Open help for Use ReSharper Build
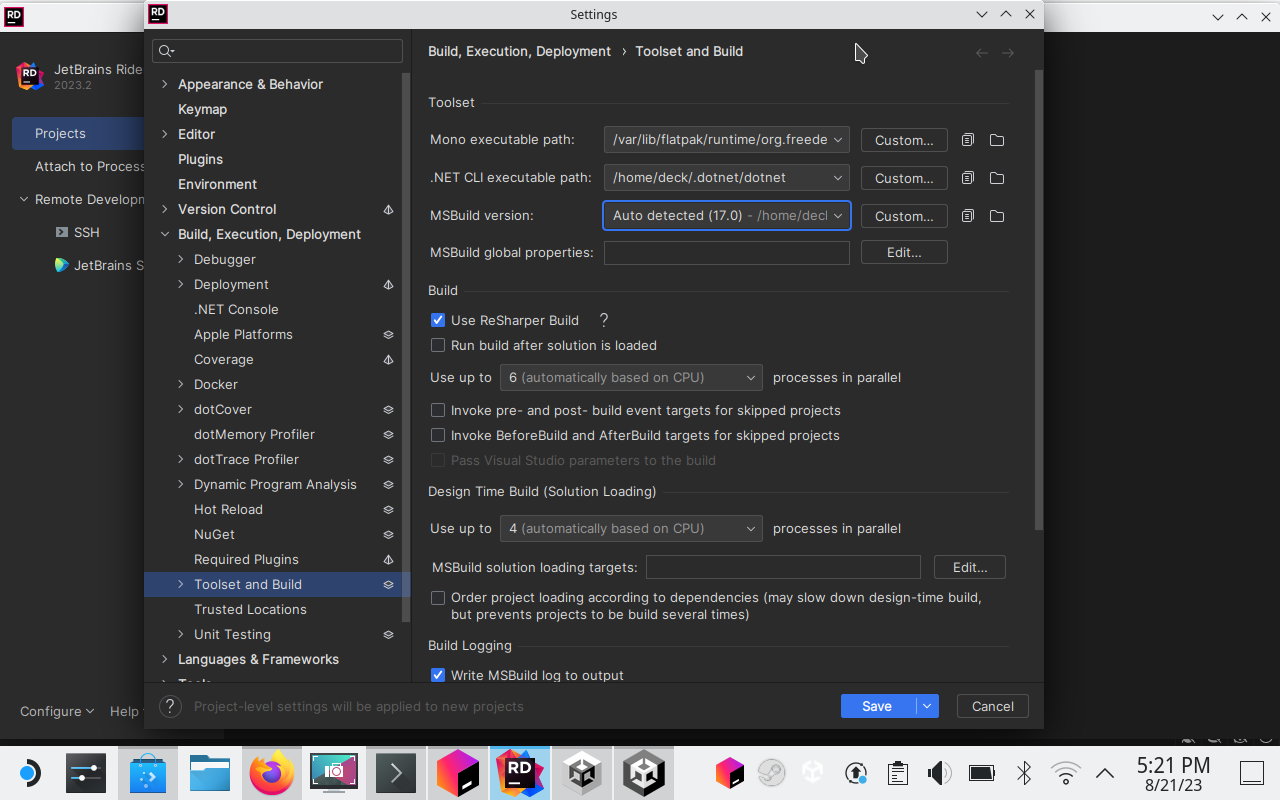The width and height of the screenshot is (1280, 800). click(x=603, y=320)
